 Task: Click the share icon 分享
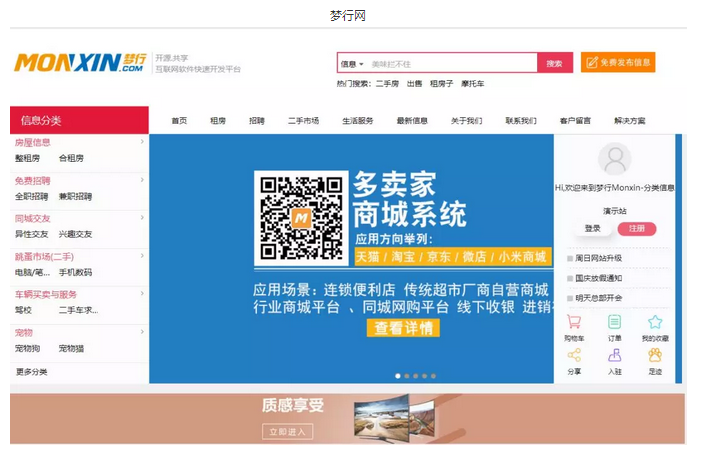point(574,355)
